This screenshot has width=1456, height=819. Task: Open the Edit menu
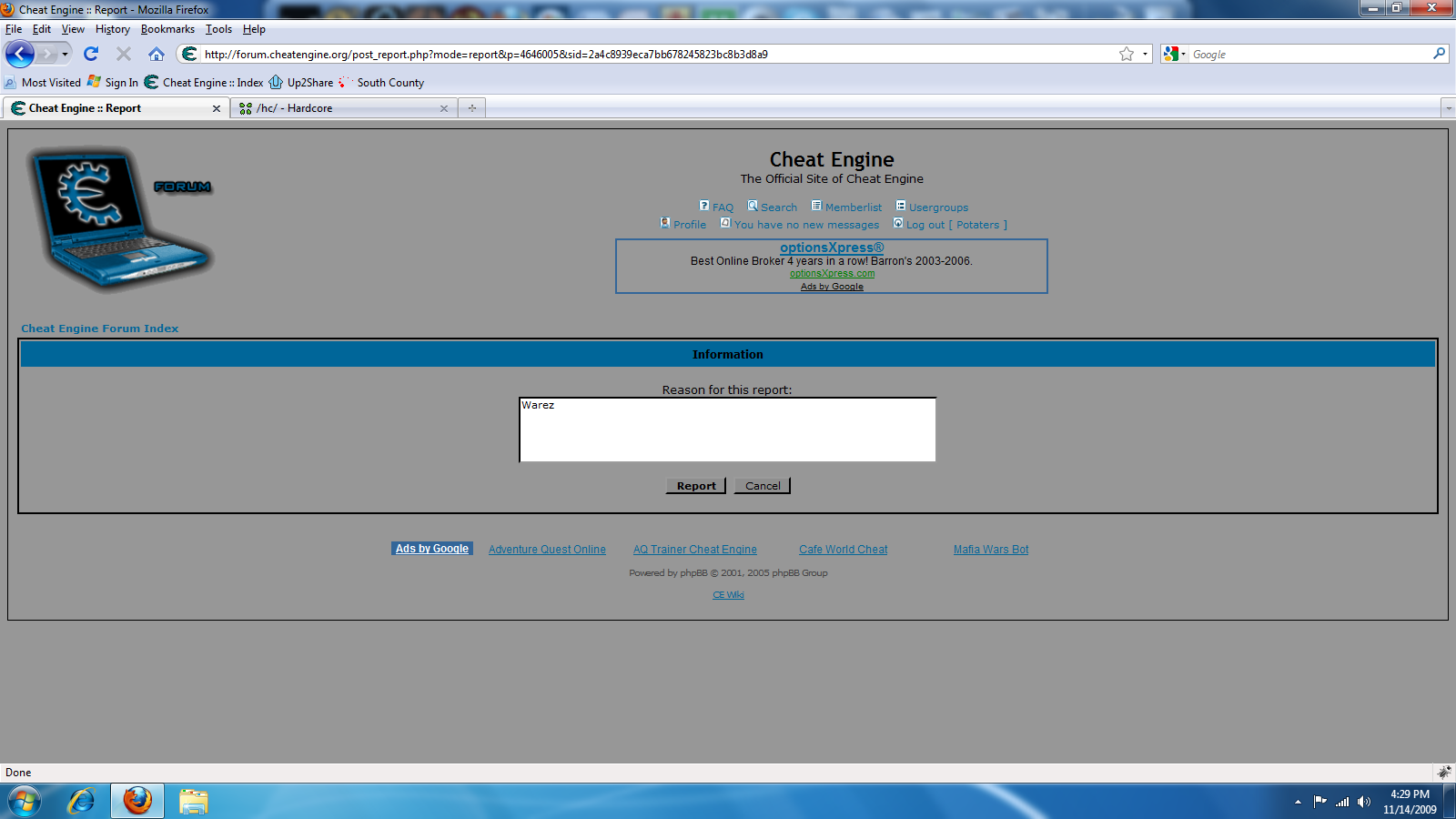42,29
